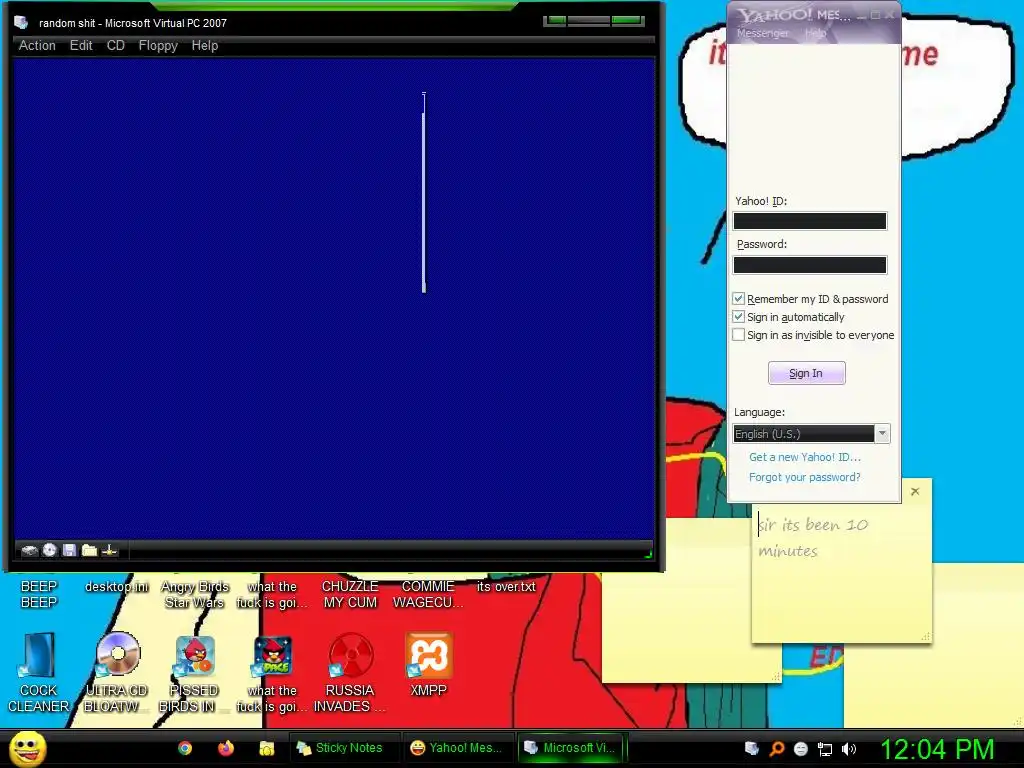
Task: Open the Floppy menu in Virtual PC
Action: tap(158, 46)
